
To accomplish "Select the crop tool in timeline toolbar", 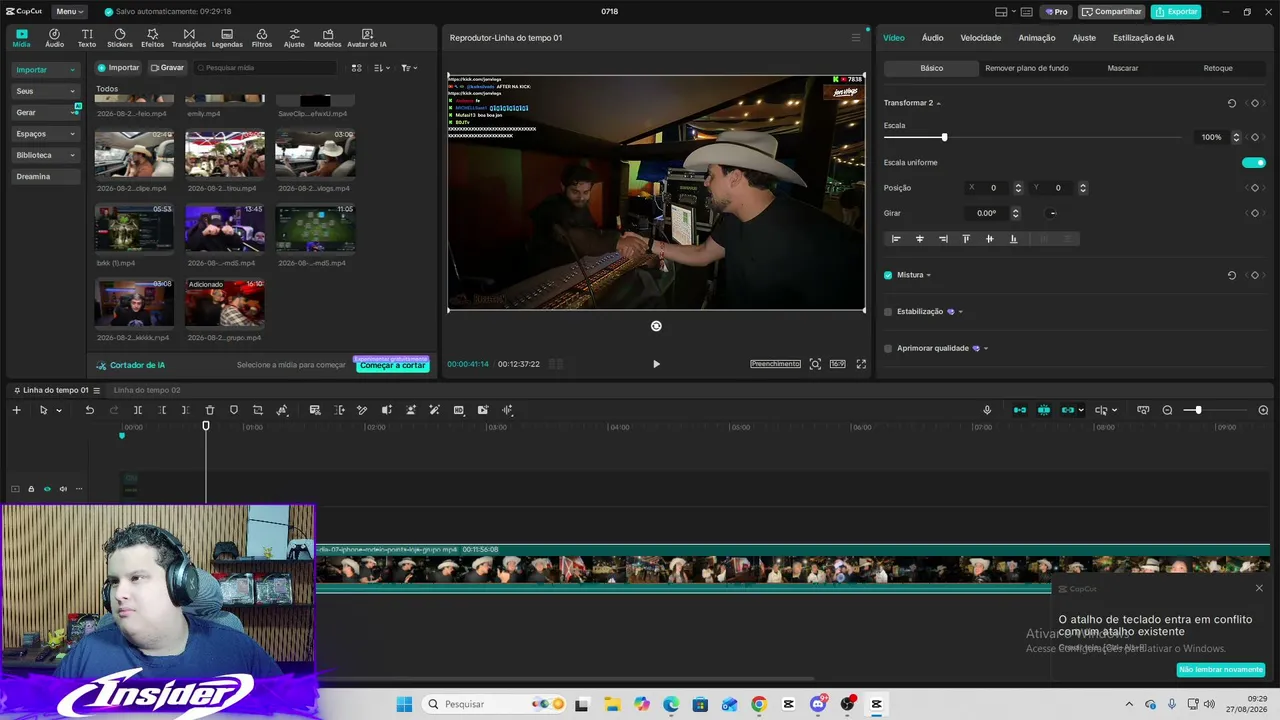I will coord(258,410).
